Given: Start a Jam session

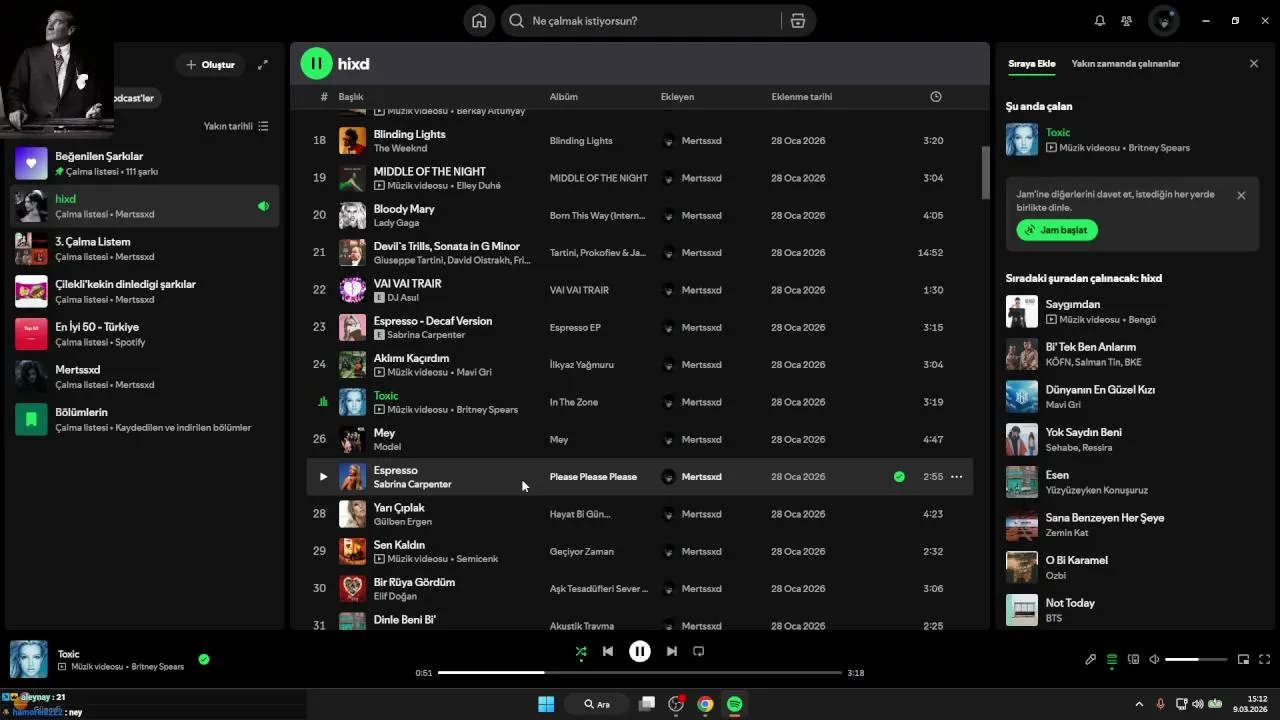Looking at the screenshot, I should point(1057,230).
